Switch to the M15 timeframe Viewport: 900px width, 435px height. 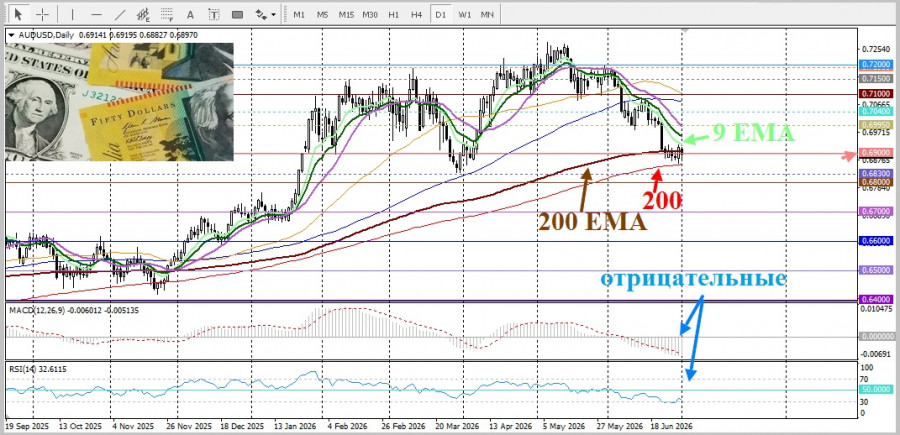(346, 14)
